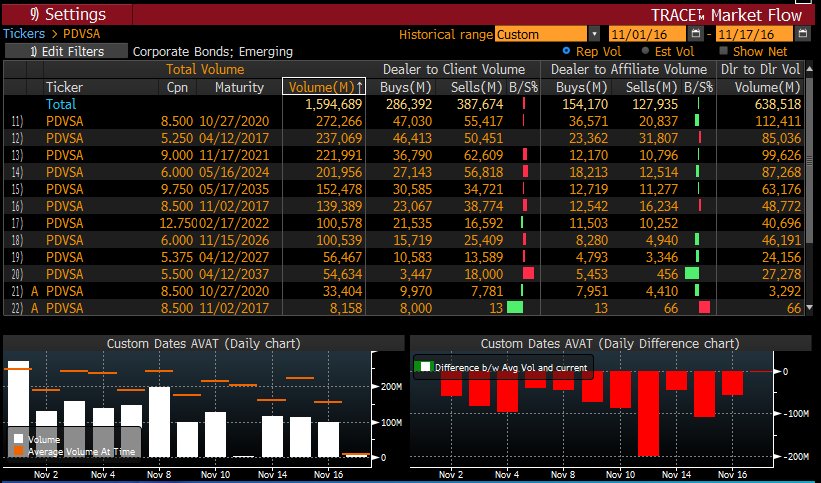Image resolution: width=821 pixels, height=483 pixels.
Task: Click the Maturity column header
Action: [x=239, y=87]
